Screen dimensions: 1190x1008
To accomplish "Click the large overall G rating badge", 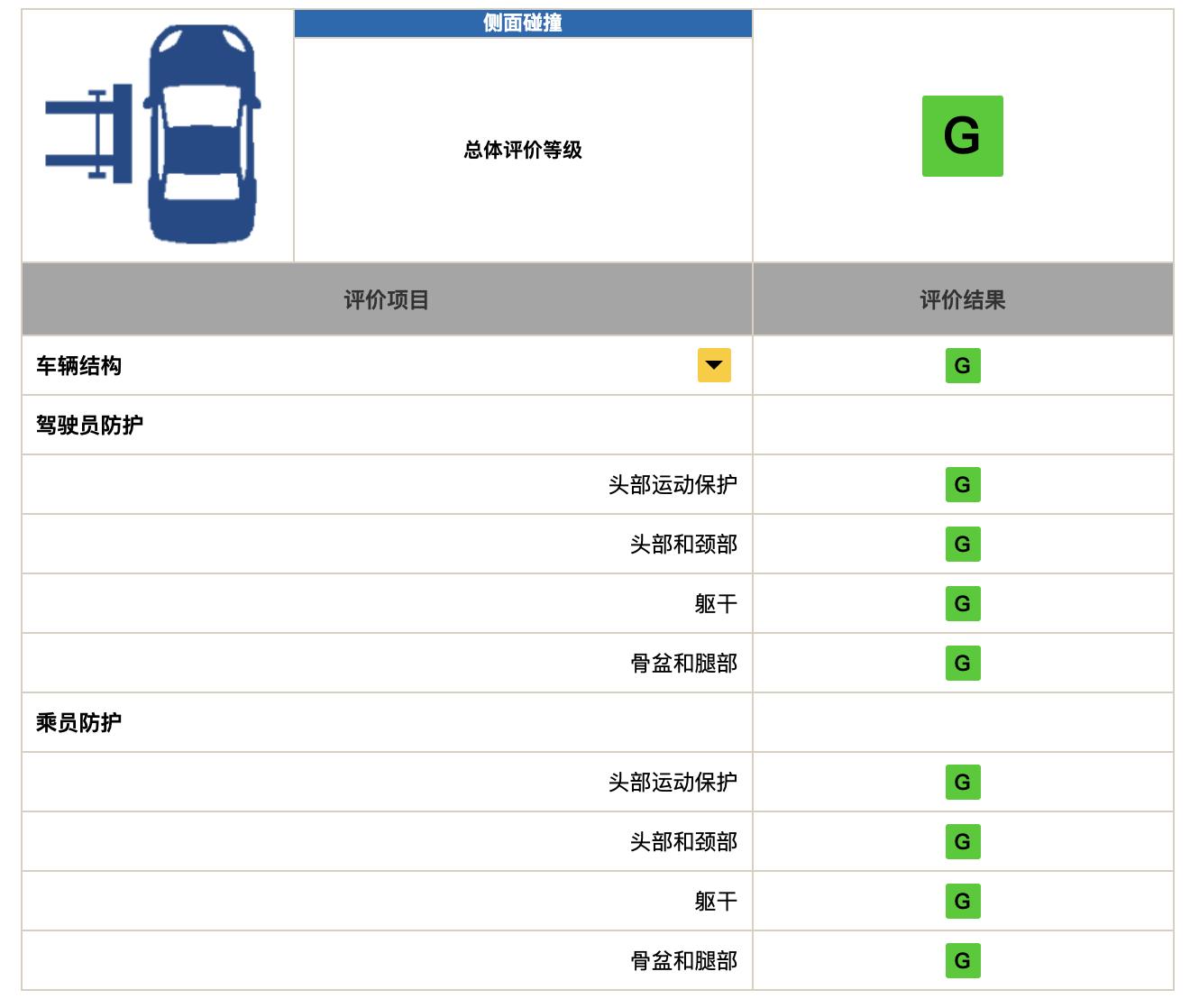I will coord(962,136).
